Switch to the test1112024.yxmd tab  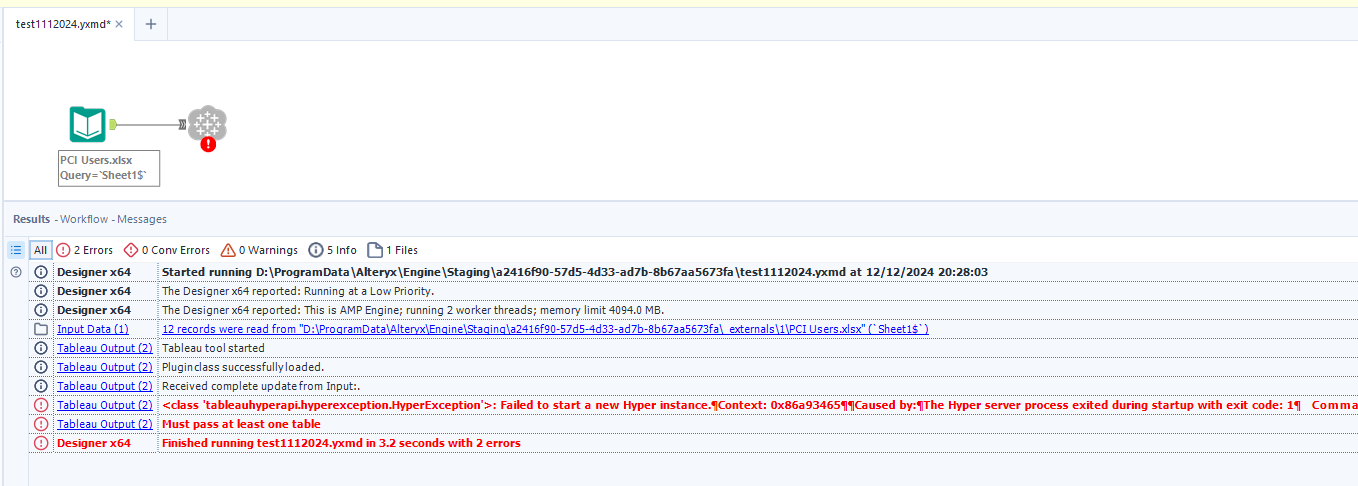[x=62, y=24]
